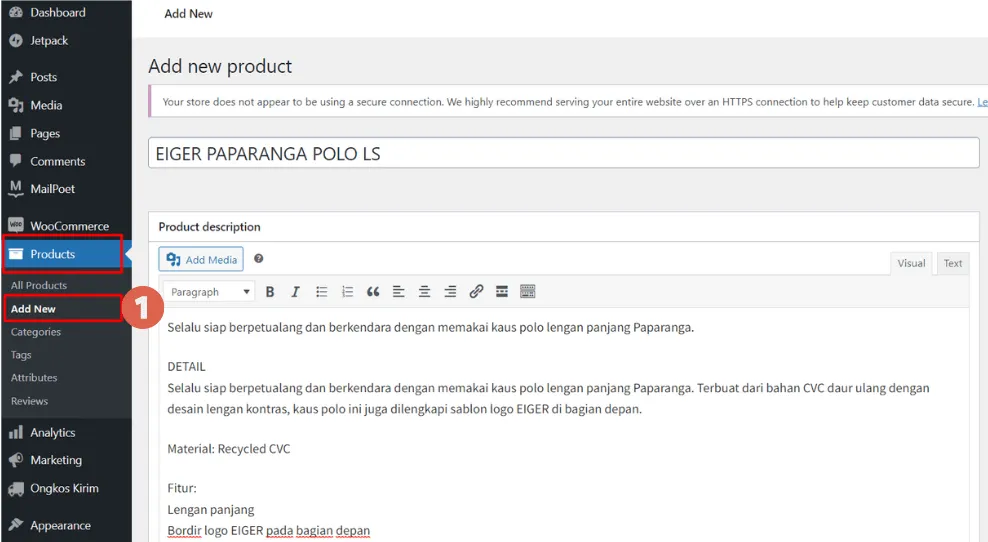Click the Comments bubble icon

16,161
